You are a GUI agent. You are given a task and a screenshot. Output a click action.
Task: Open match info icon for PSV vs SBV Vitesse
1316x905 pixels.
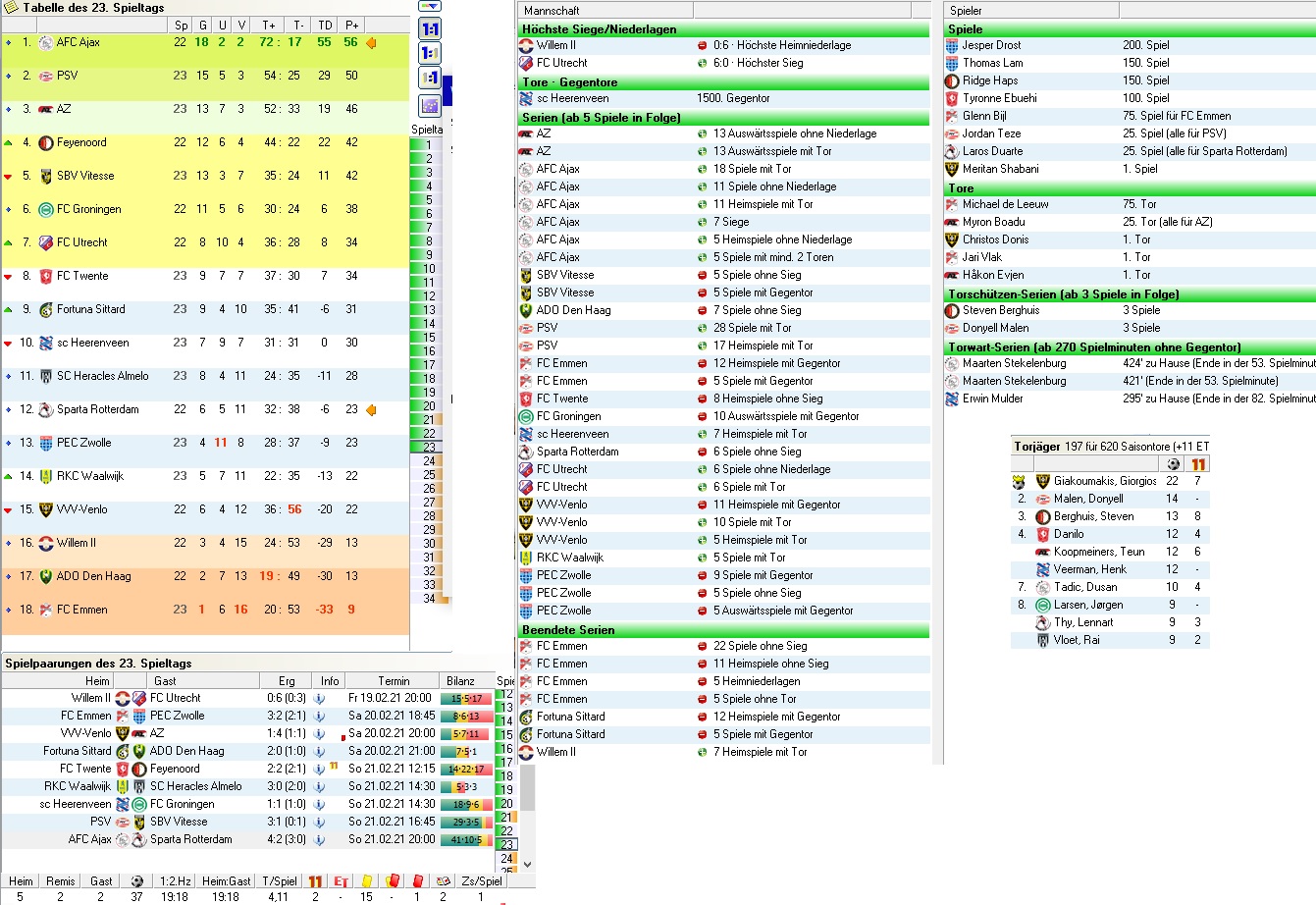319,823
